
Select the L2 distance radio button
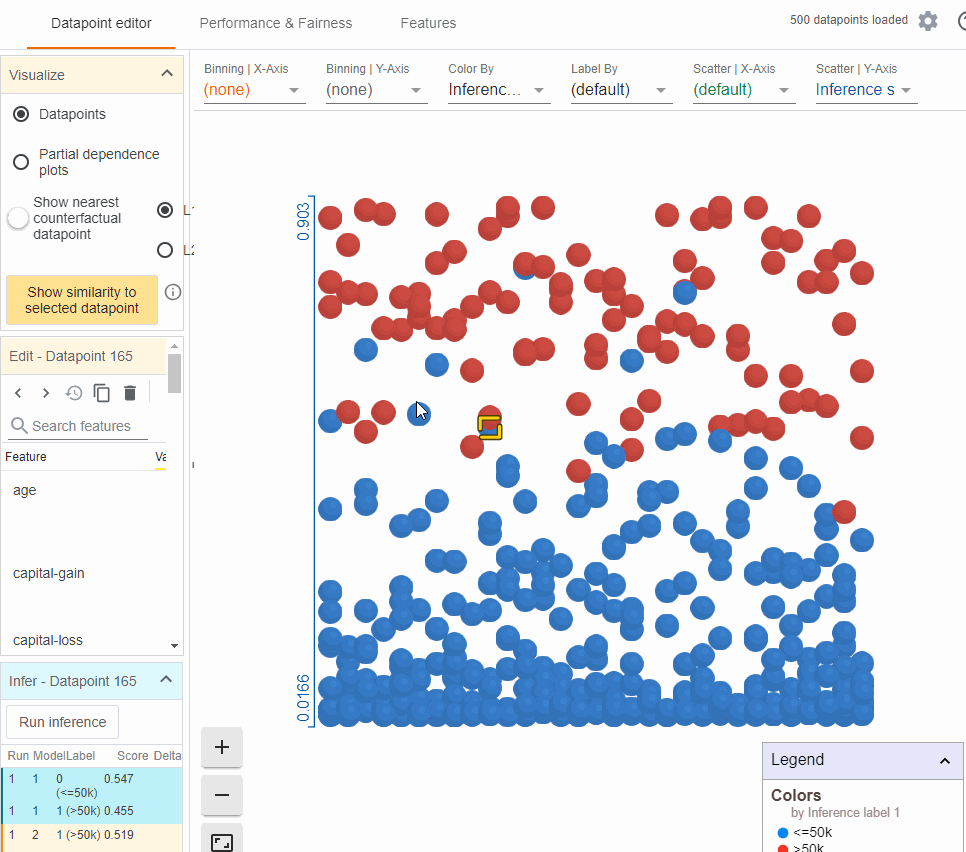point(165,250)
